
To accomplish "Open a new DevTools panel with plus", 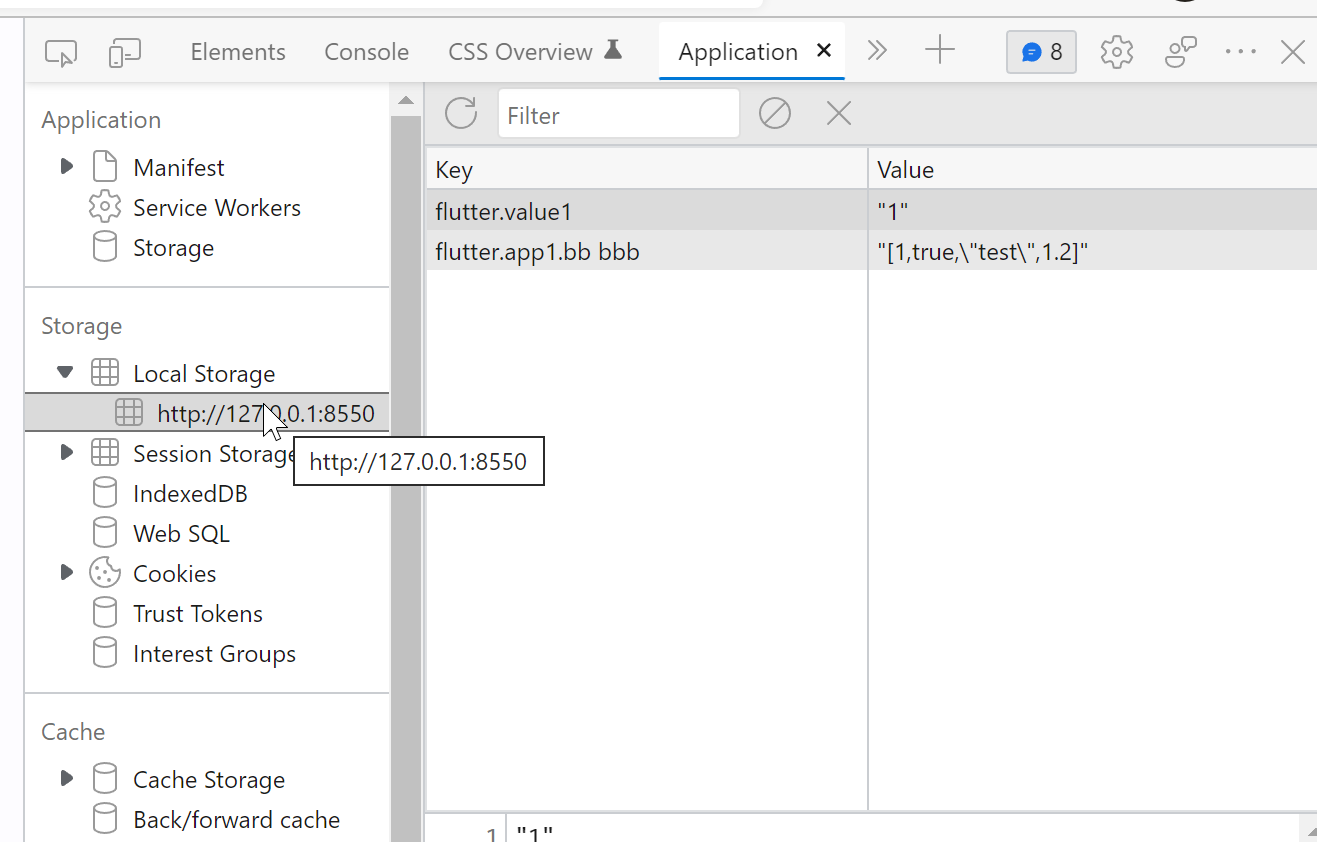I will 939,51.
